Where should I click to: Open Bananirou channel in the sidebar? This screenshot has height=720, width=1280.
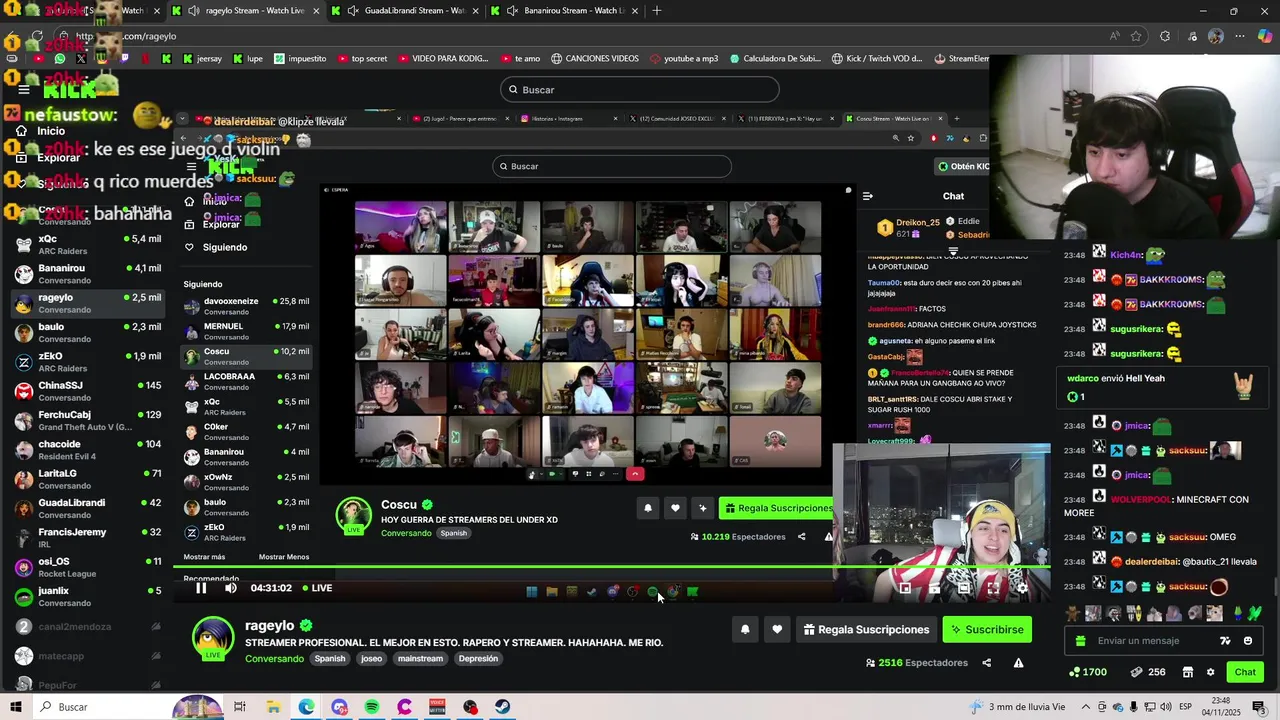tap(88, 274)
